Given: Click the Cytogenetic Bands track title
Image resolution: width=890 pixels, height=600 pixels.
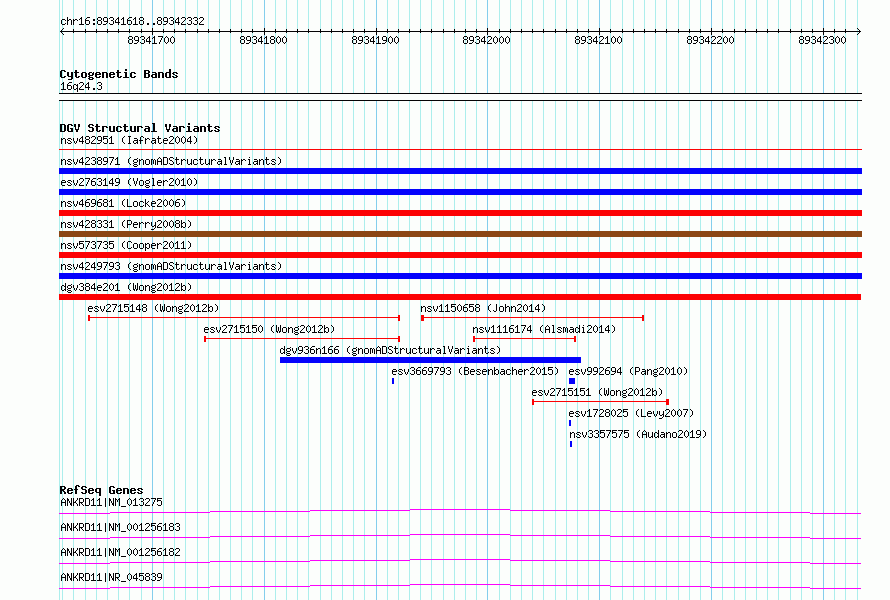Looking at the screenshot, I should 119,74.
